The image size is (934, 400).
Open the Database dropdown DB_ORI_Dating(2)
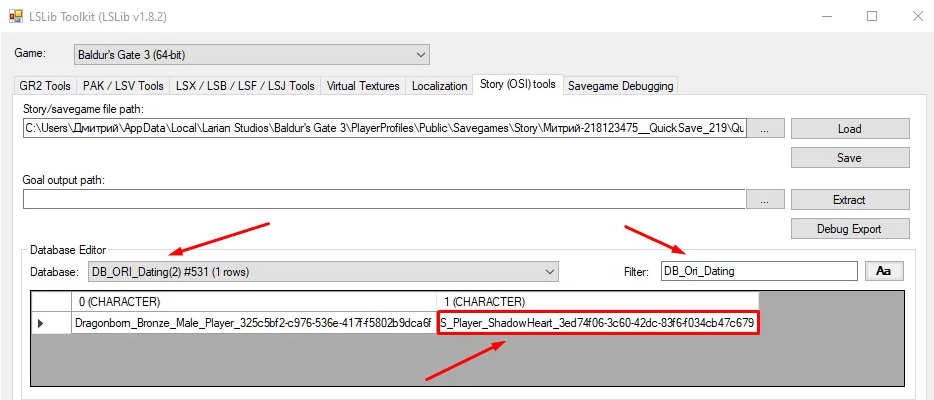click(323, 271)
